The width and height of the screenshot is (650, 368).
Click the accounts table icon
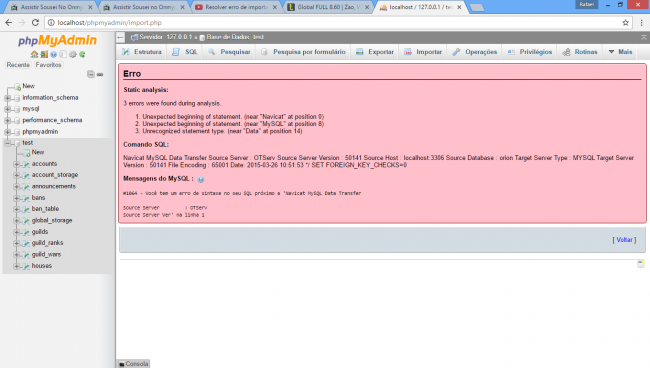26,164
